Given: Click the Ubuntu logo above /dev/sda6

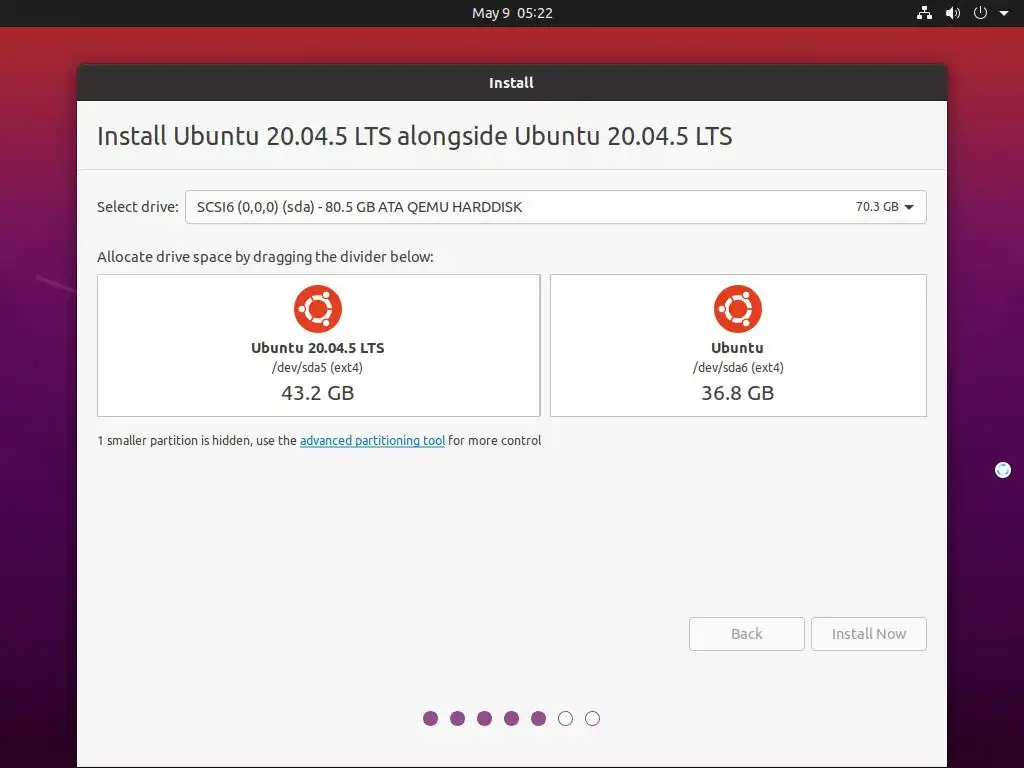Looking at the screenshot, I should point(738,309).
